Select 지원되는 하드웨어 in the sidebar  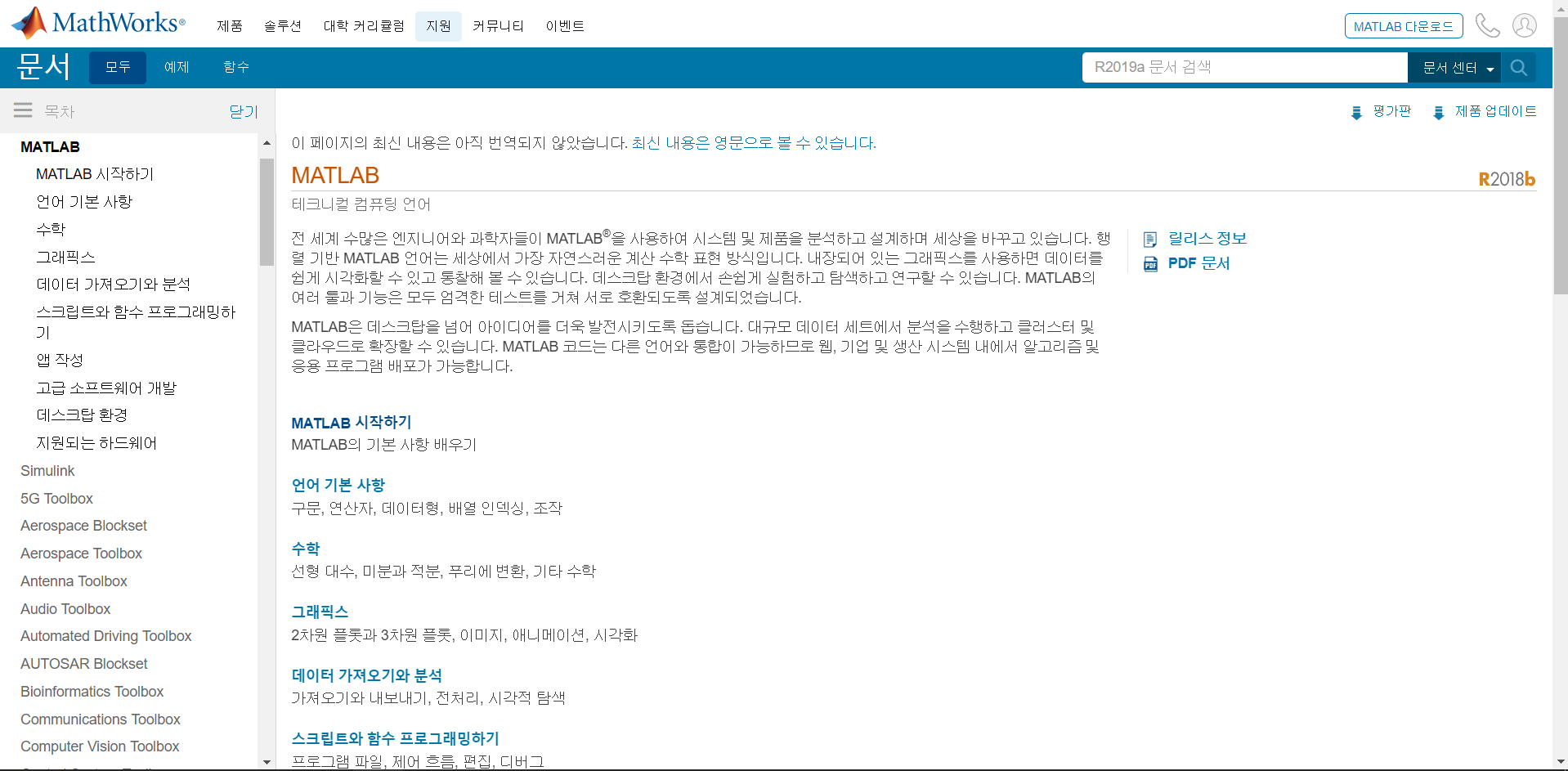tap(96, 443)
